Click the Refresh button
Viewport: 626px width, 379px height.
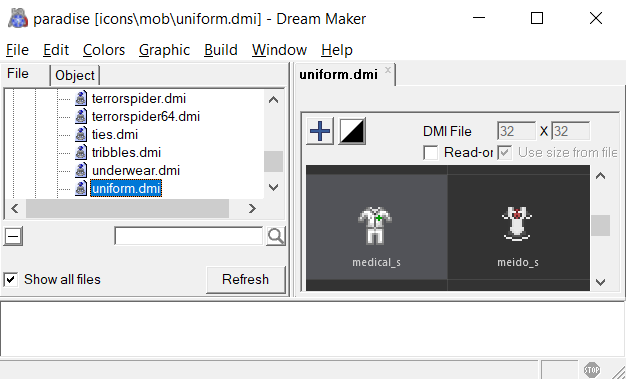(x=246, y=280)
